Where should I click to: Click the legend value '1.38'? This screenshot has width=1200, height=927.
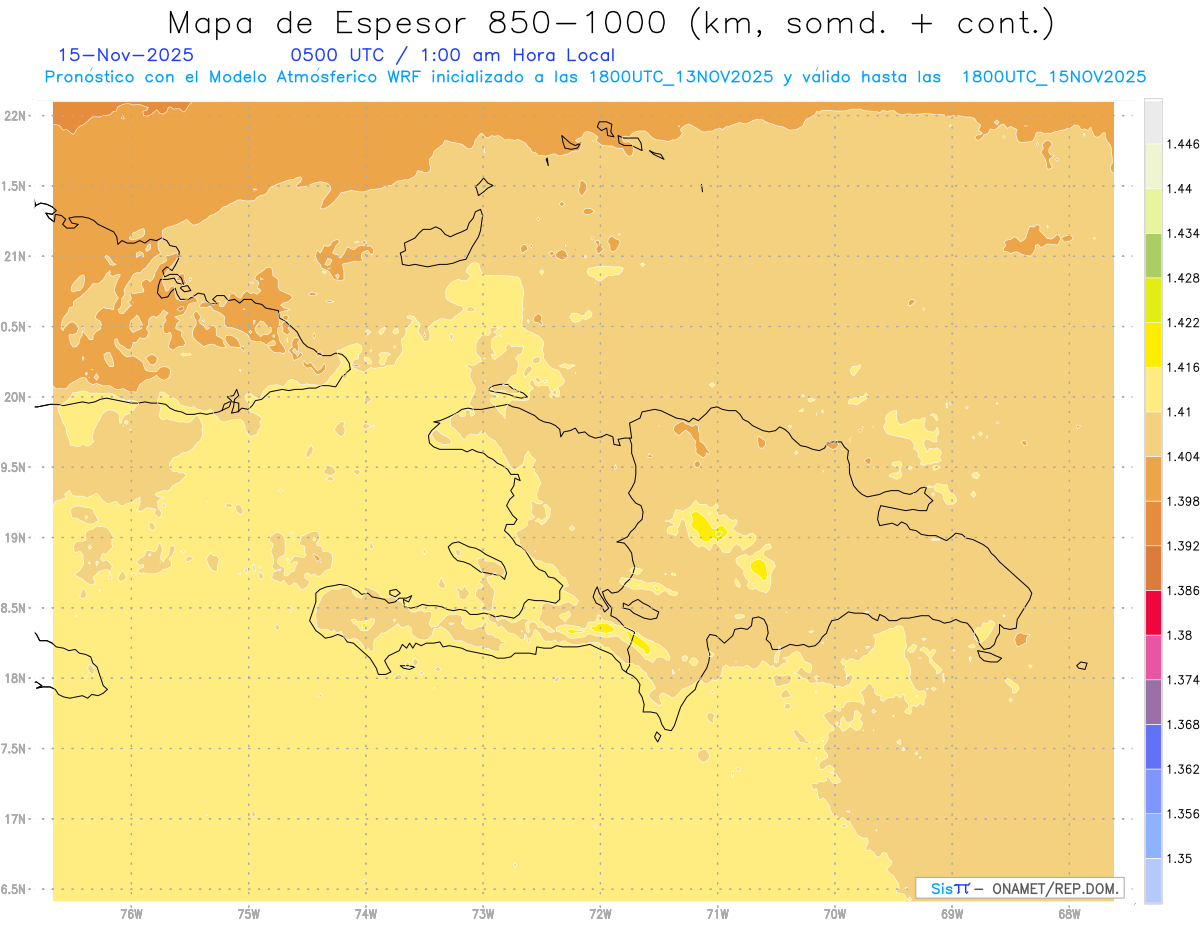pyautogui.click(x=1180, y=635)
